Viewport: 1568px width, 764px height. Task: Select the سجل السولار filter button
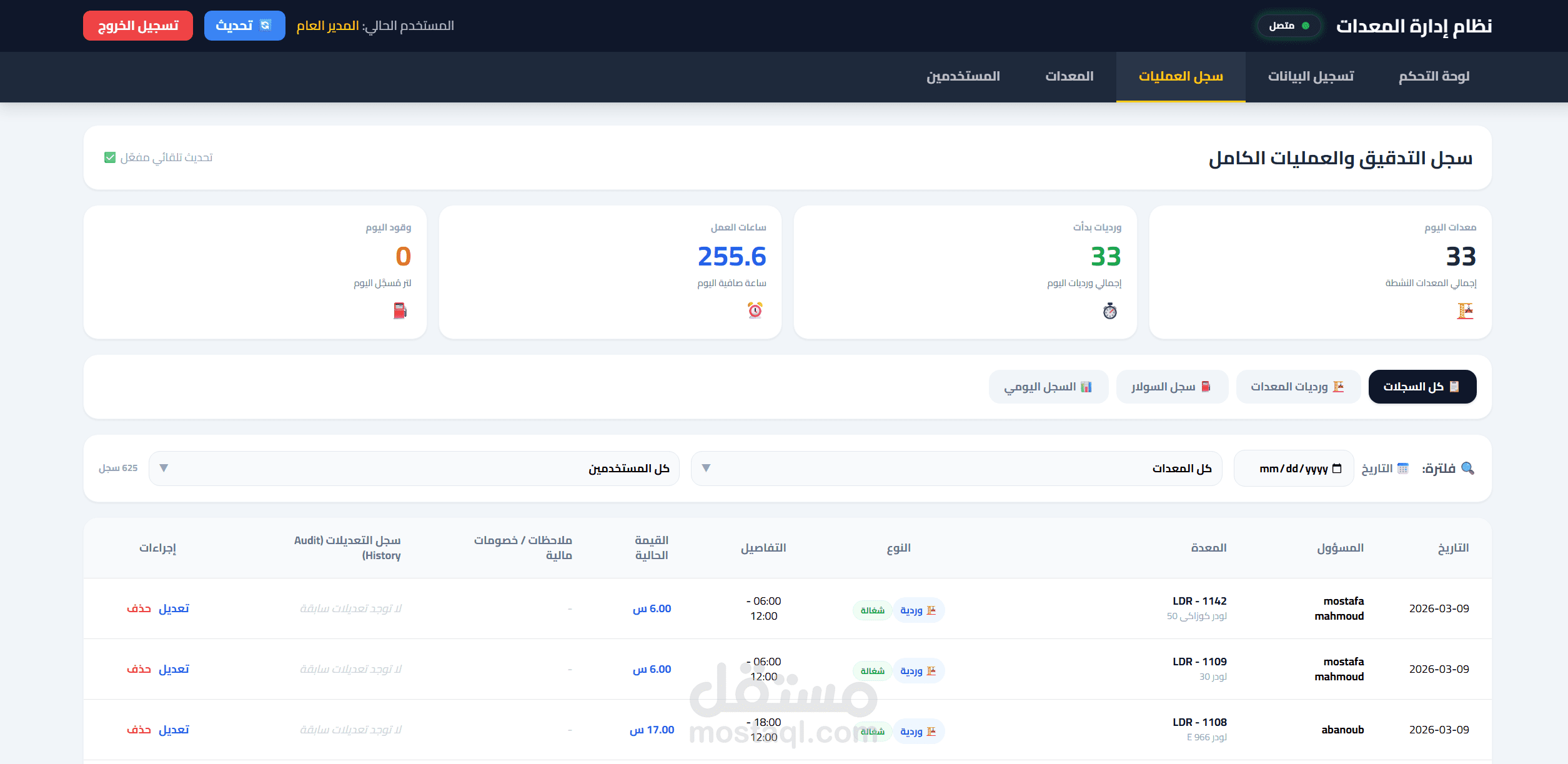pos(1171,387)
